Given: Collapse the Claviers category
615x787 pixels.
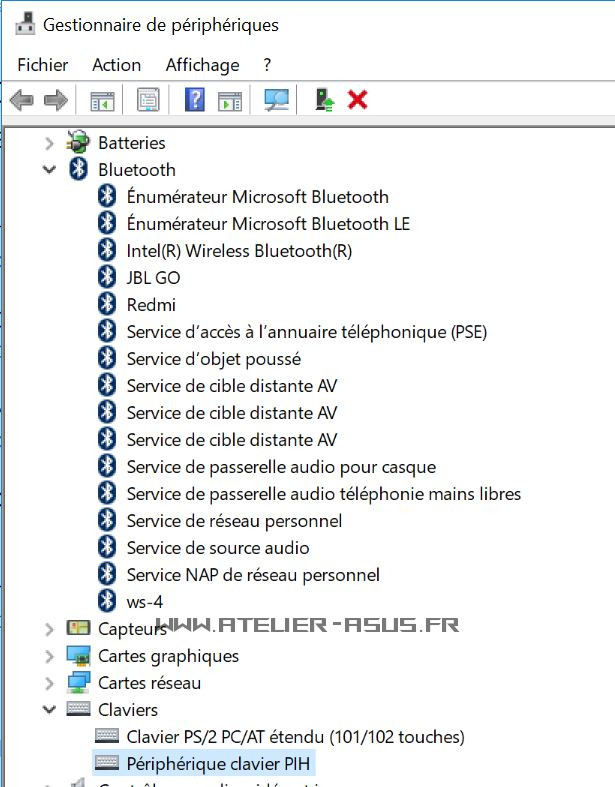Looking at the screenshot, I should click(x=49, y=710).
